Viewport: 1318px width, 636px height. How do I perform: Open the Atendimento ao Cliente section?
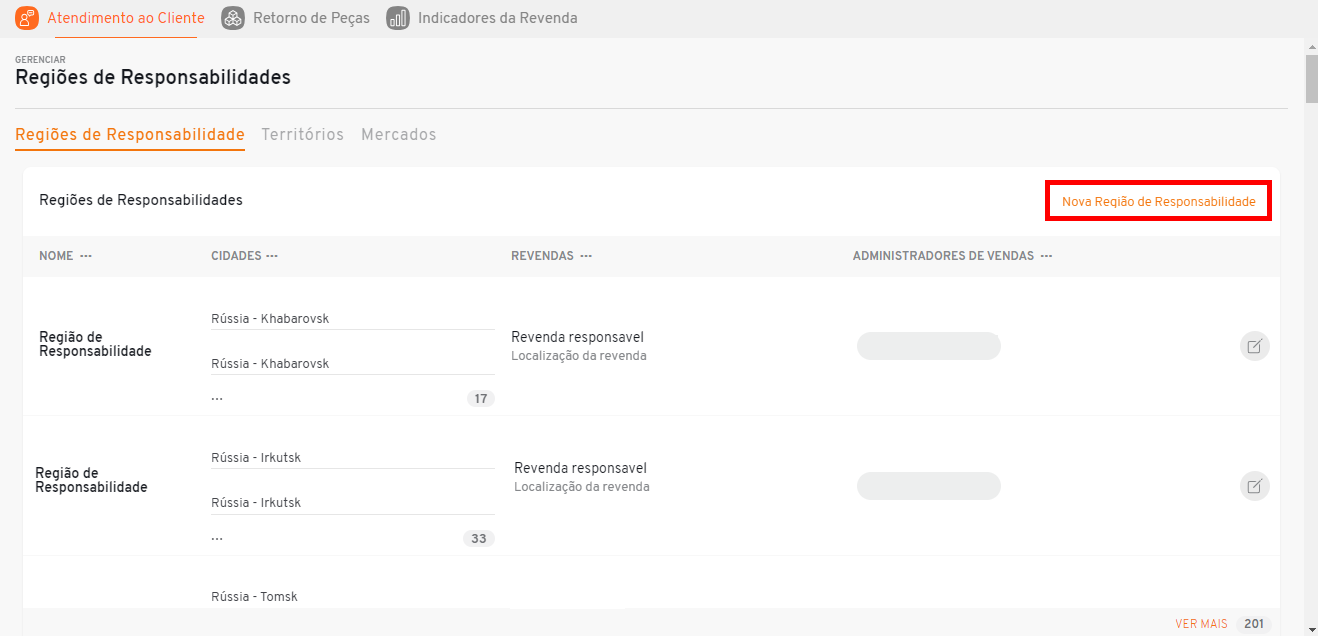110,18
